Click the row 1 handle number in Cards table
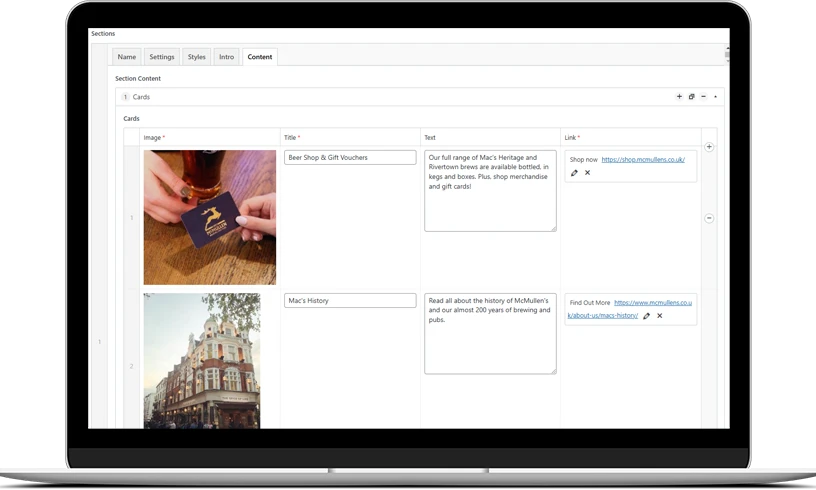 (x=131, y=217)
